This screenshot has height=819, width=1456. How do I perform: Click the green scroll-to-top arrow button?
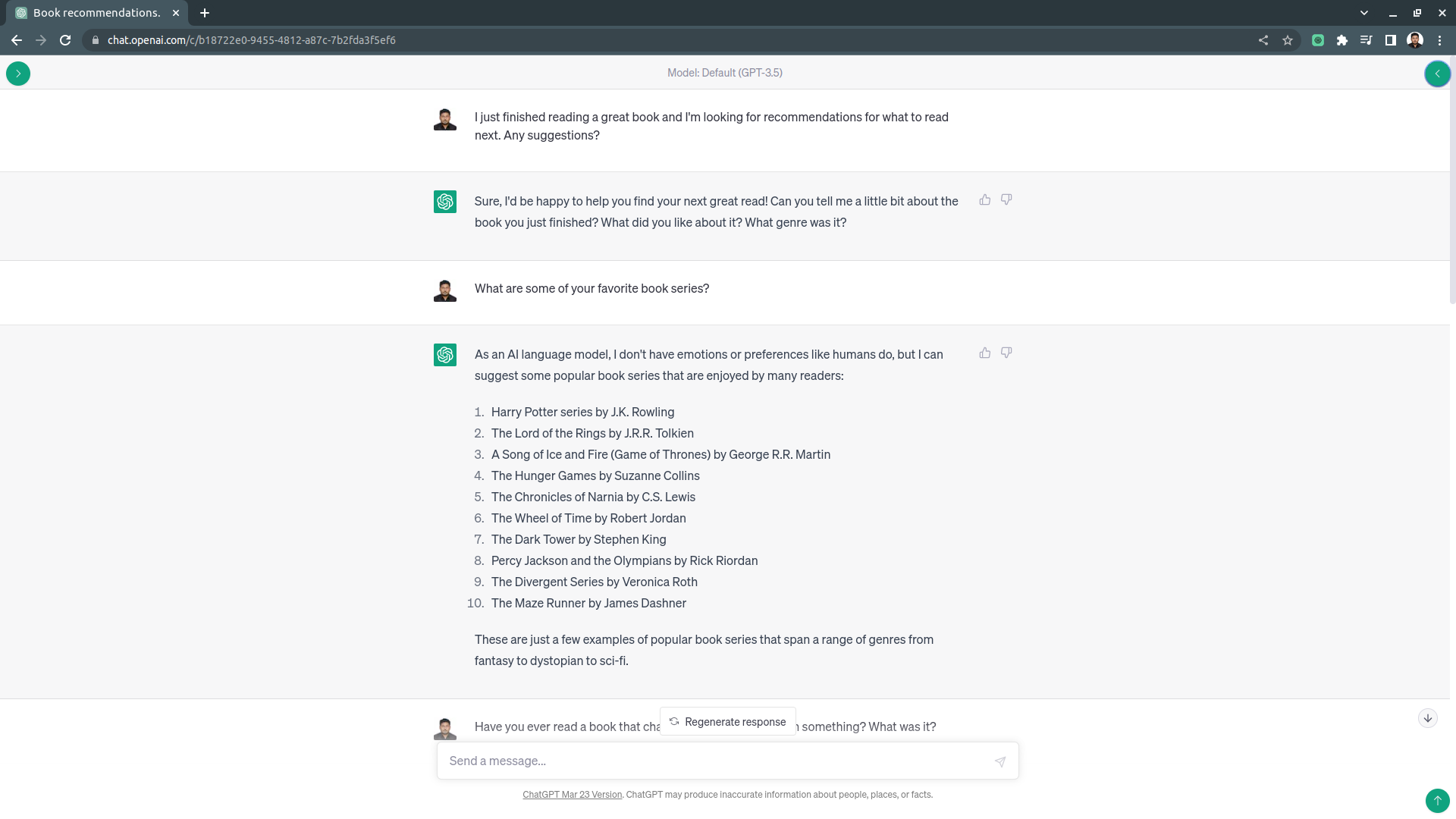[1437, 801]
